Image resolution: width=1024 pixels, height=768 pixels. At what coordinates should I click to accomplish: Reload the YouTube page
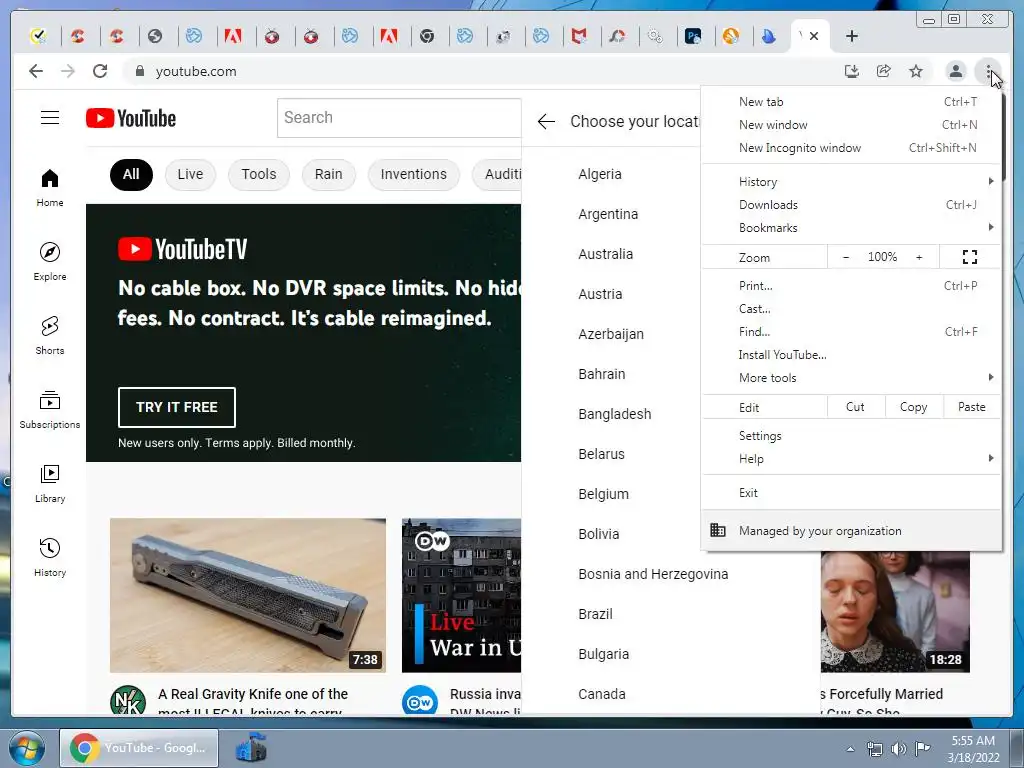pyautogui.click(x=100, y=71)
